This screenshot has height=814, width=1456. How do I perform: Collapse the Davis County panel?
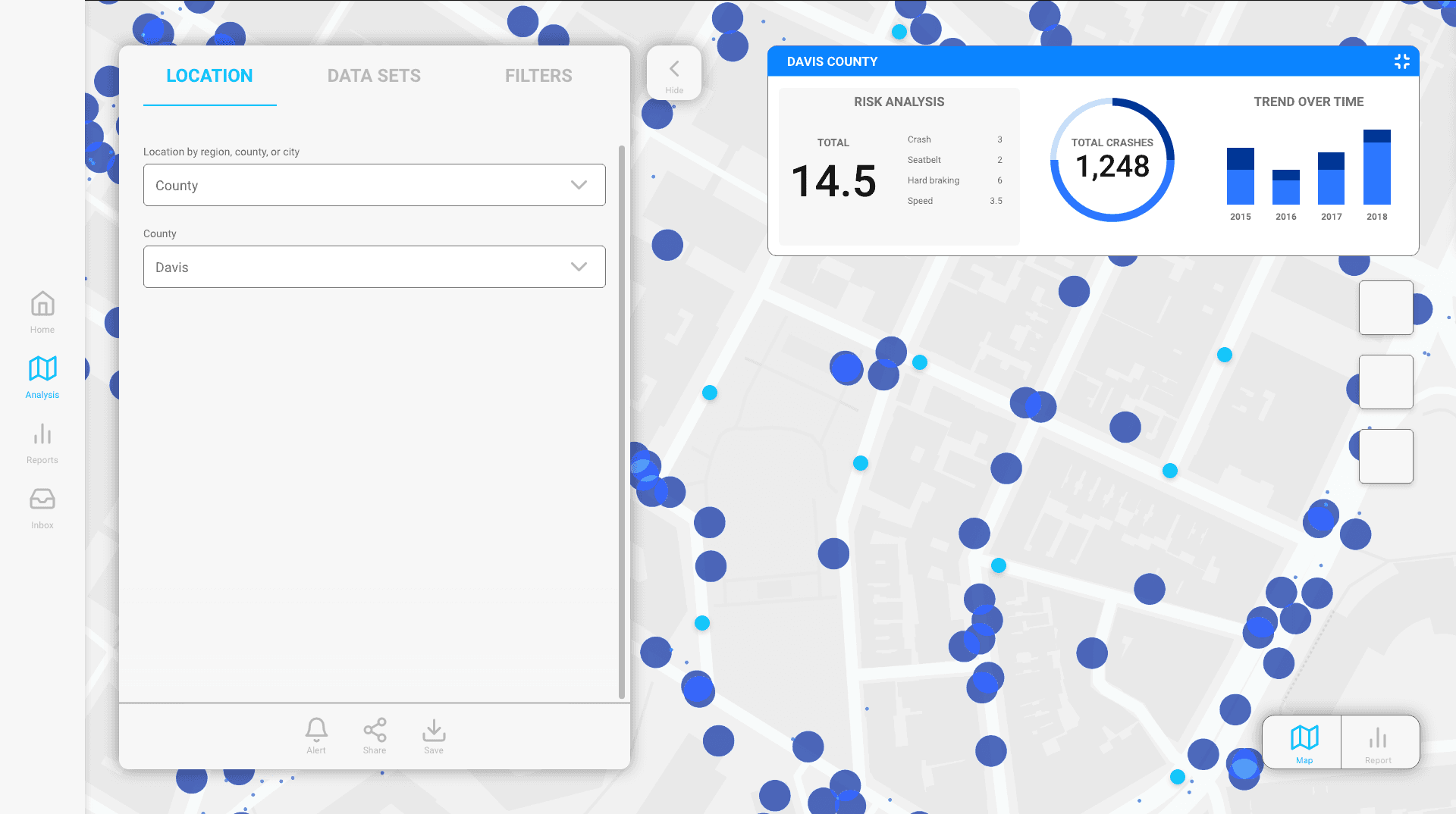pyautogui.click(x=1401, y=61)
